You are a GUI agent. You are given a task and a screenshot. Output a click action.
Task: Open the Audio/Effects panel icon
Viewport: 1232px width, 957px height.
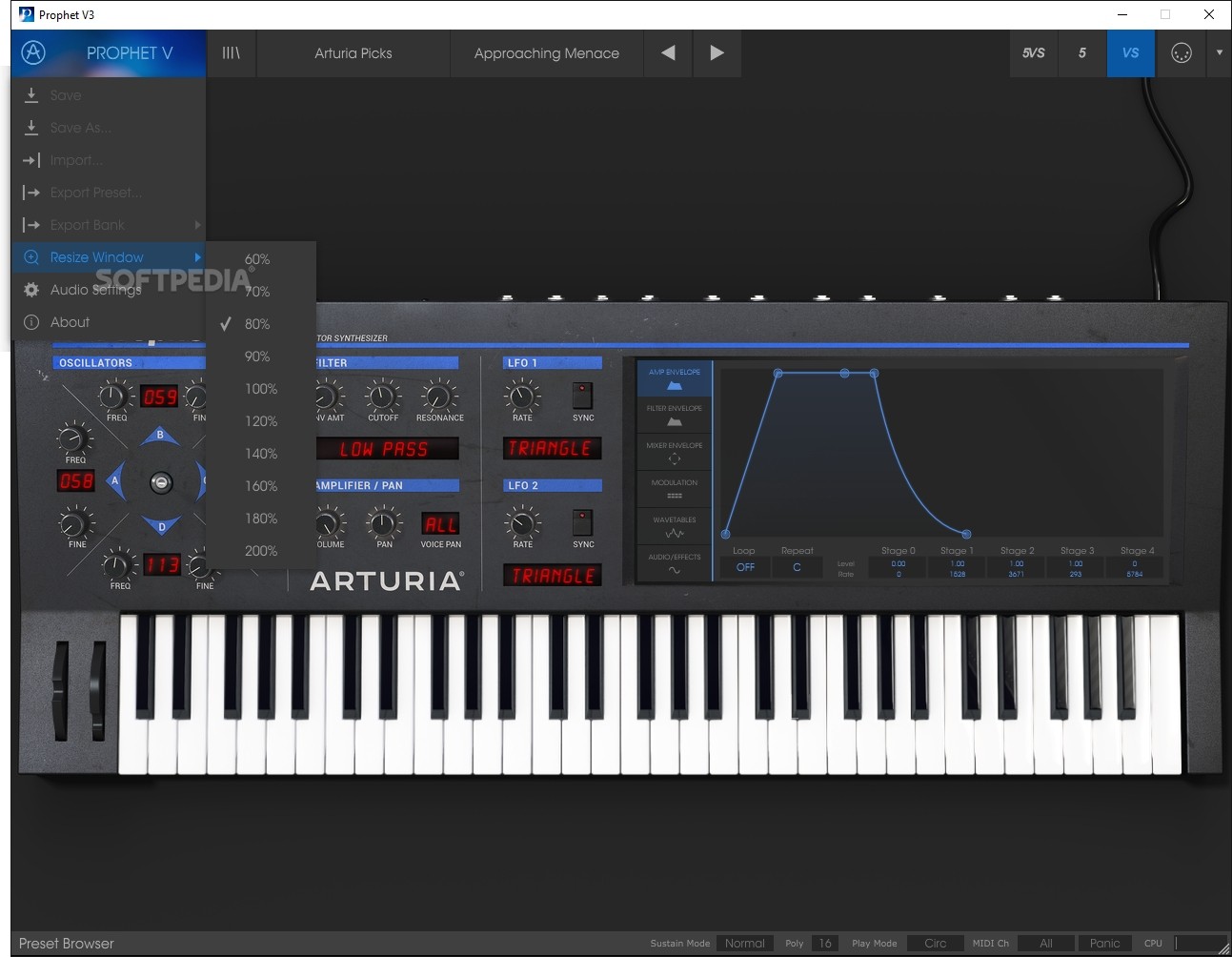coord(675,563)
